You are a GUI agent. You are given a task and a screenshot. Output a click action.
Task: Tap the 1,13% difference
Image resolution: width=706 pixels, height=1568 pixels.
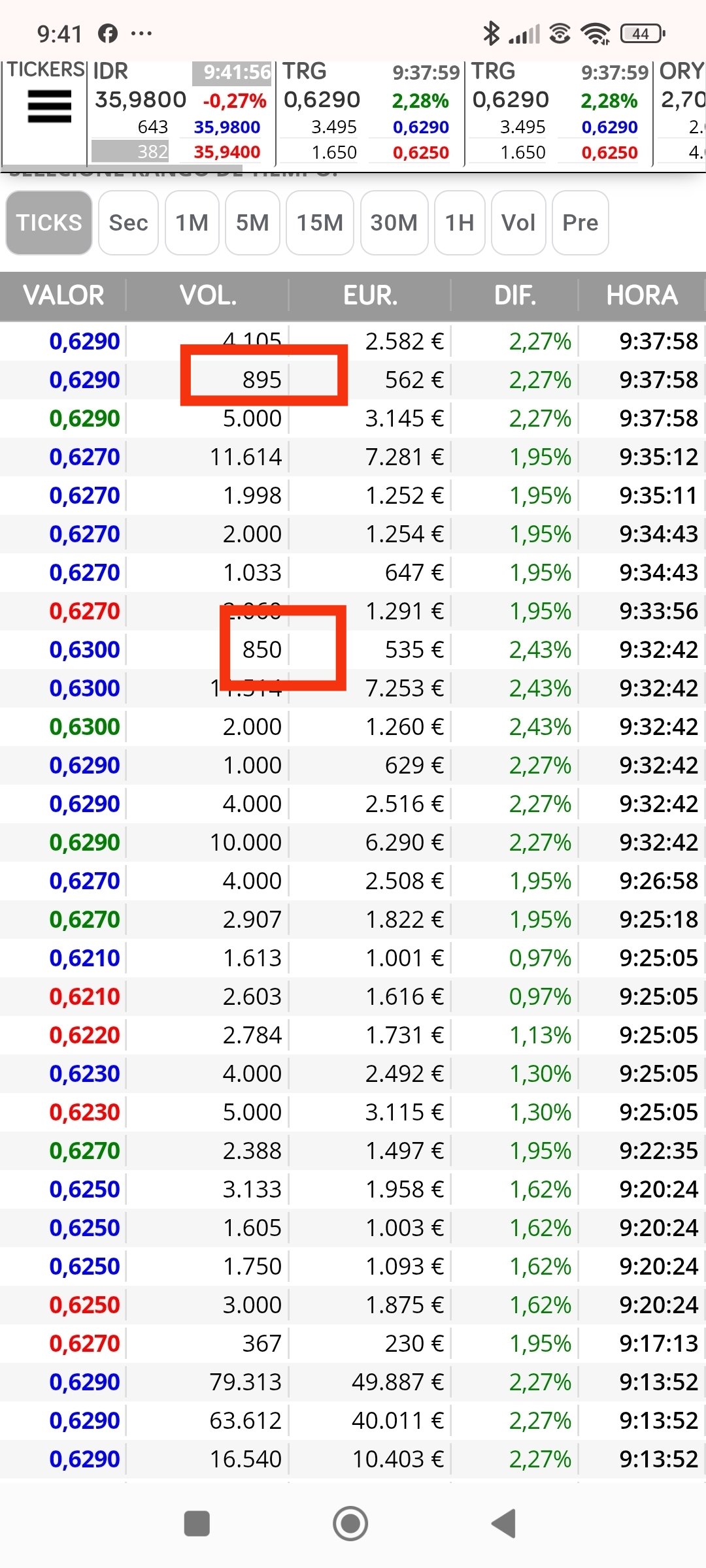pos(541,1035)
